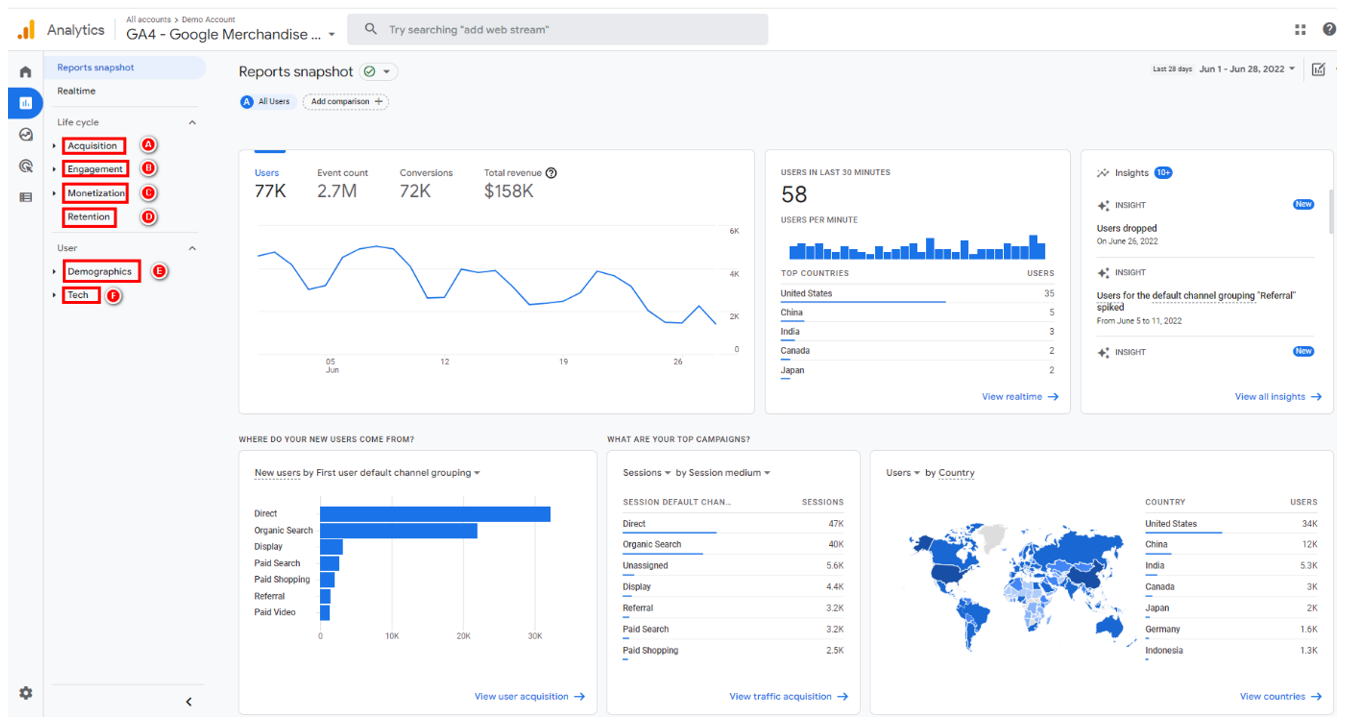Open the Realtime report from the sidebar
Screen dimensions: 1349x725
(77, 90)
